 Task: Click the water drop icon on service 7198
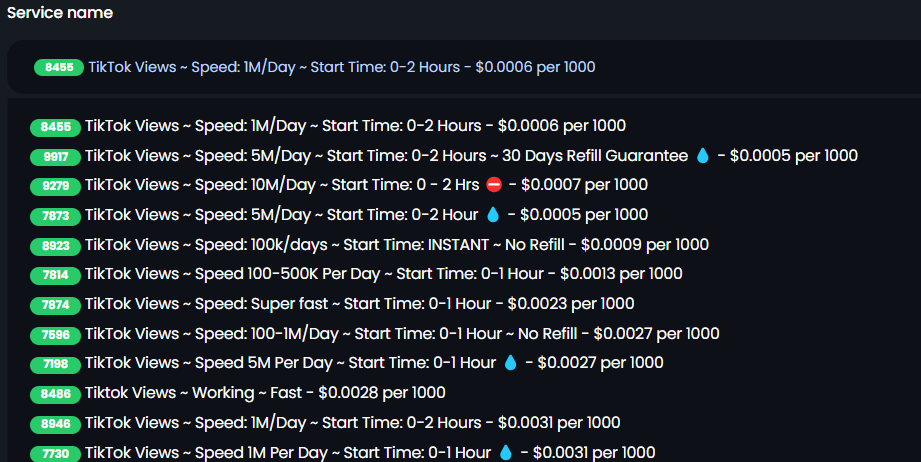(x=510, y=363)
